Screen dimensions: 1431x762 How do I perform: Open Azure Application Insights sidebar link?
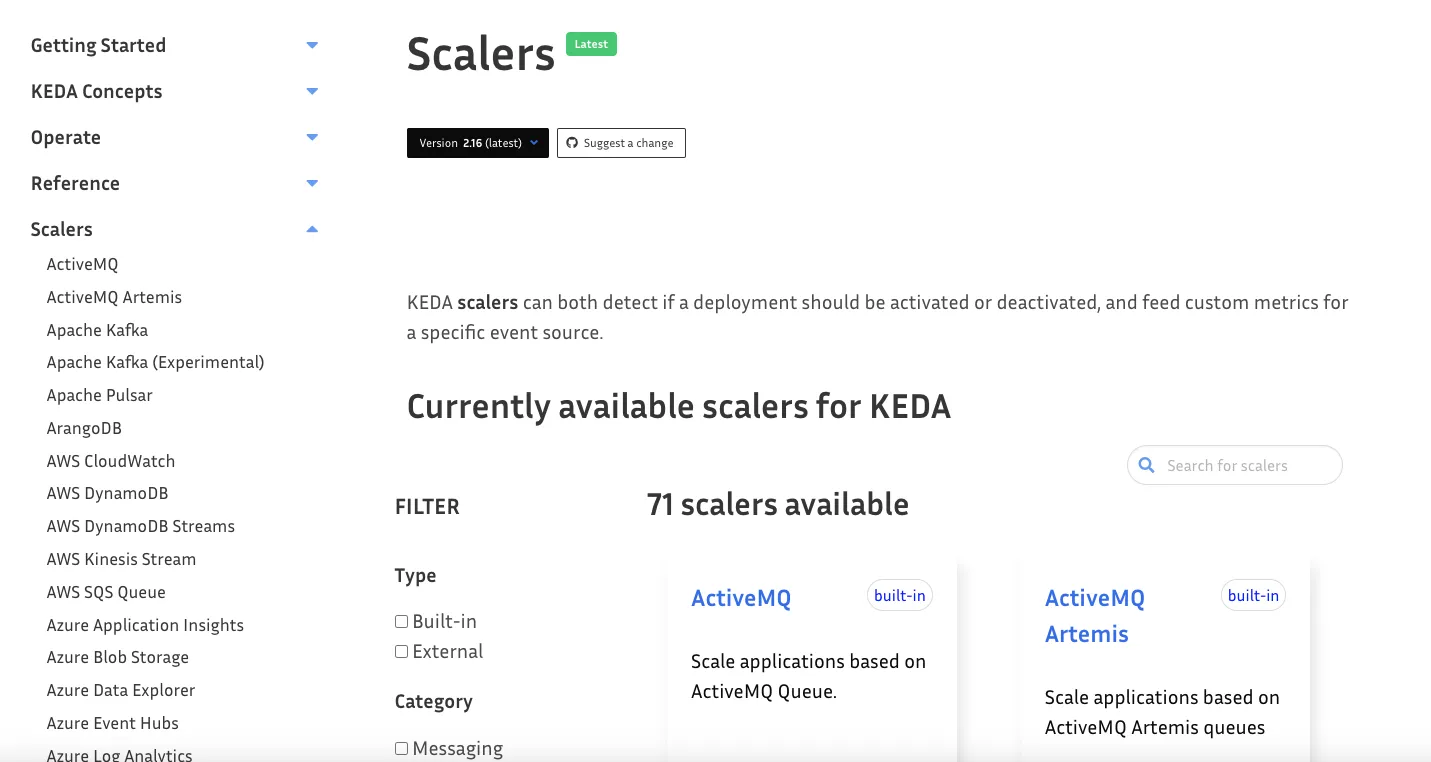(145, 625)
